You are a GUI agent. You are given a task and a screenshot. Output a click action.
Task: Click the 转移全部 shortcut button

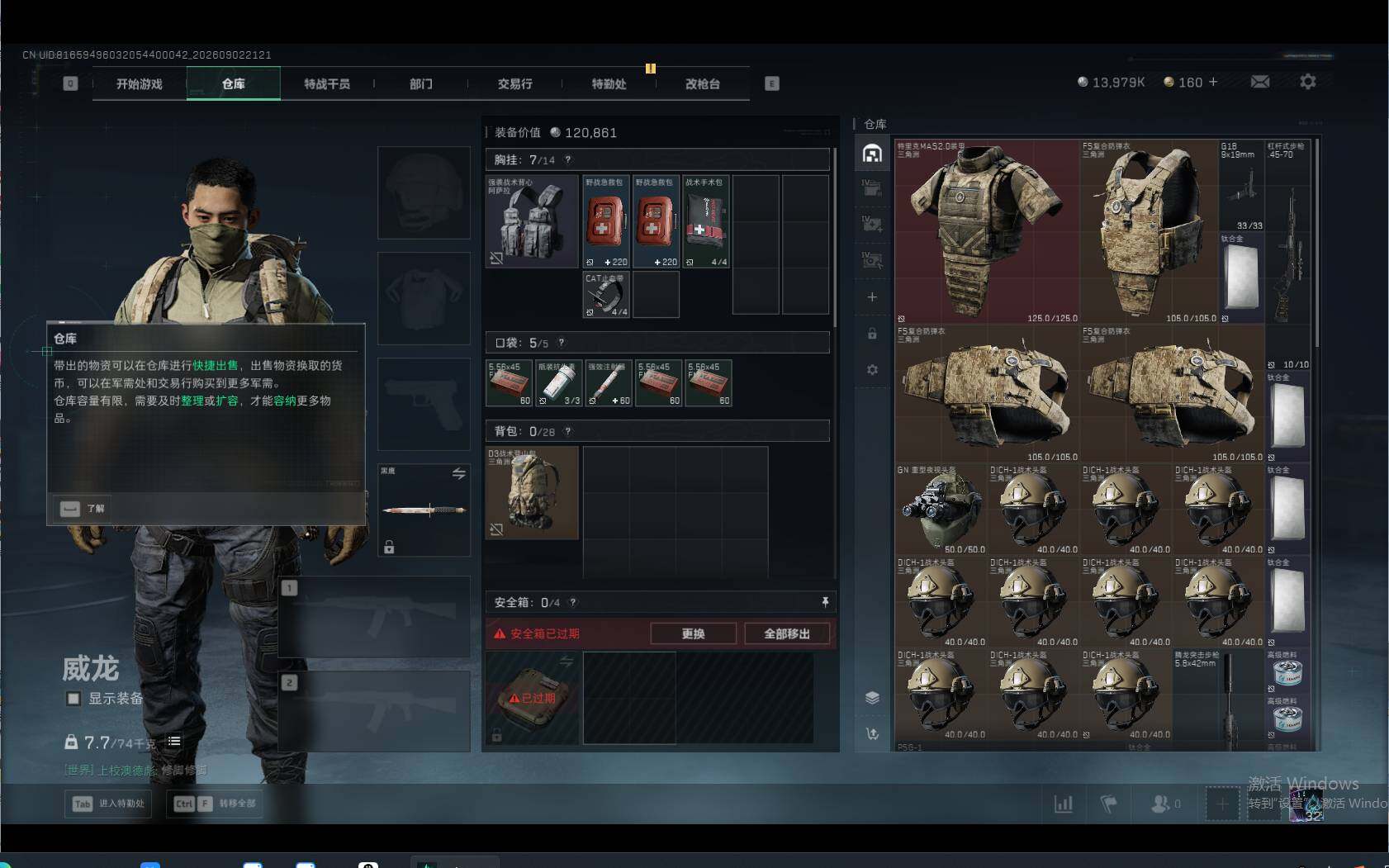215,804
